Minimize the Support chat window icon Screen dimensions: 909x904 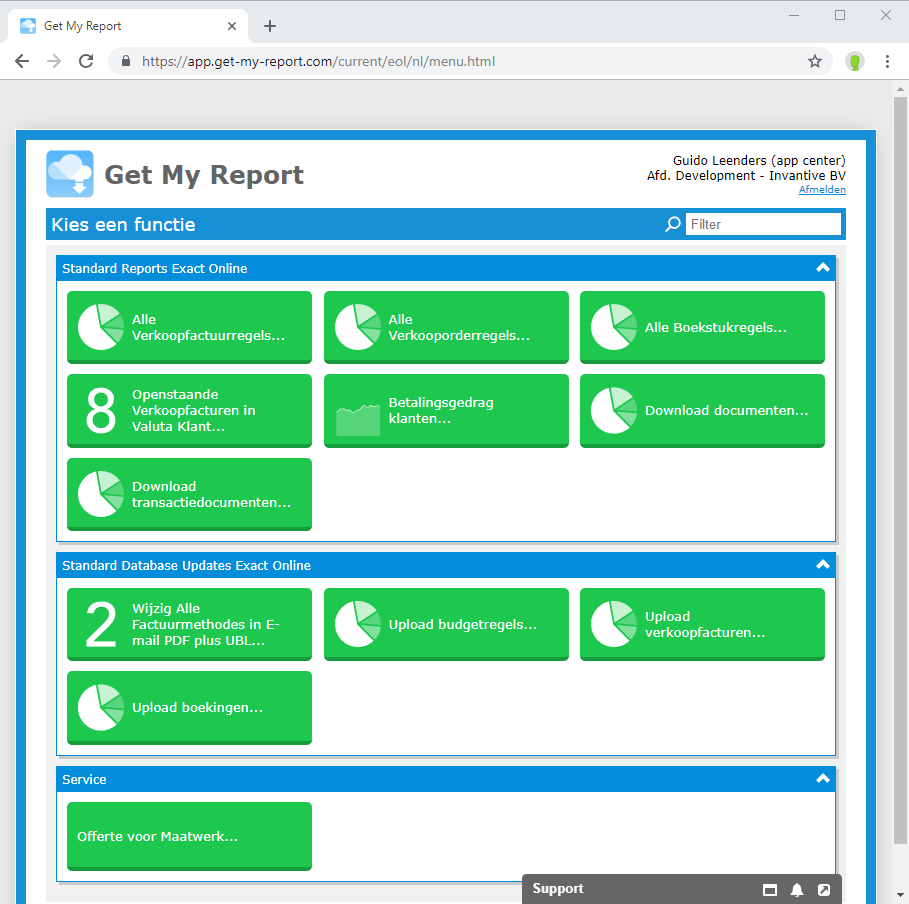[769, 890]
